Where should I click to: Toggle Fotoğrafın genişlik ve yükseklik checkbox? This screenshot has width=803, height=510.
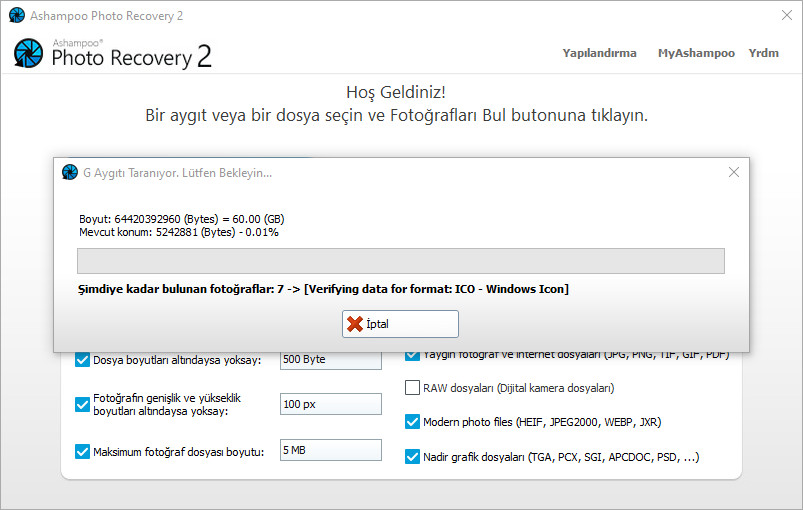[82, 405]
